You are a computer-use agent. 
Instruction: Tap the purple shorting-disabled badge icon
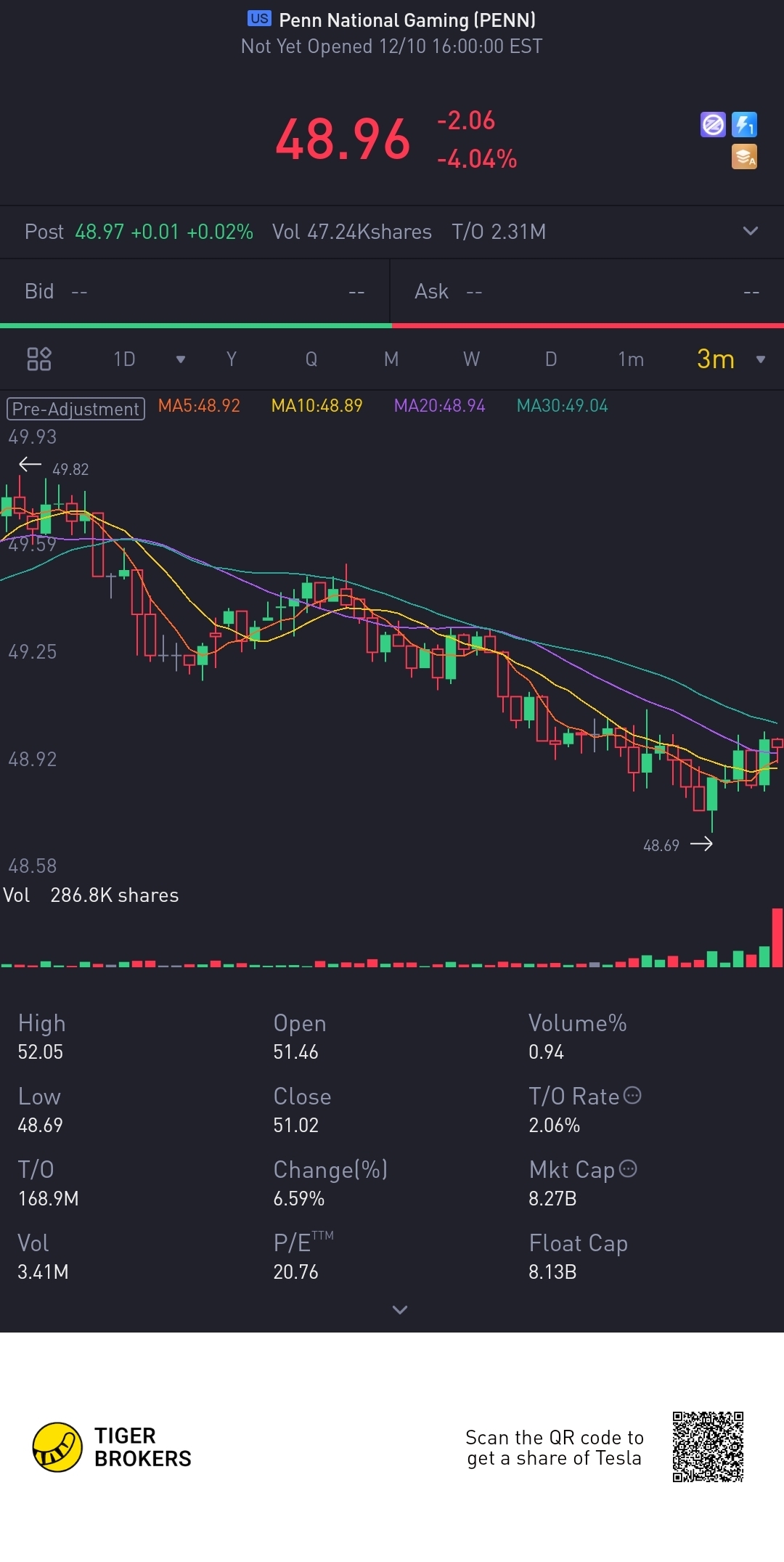pos(713,124)
